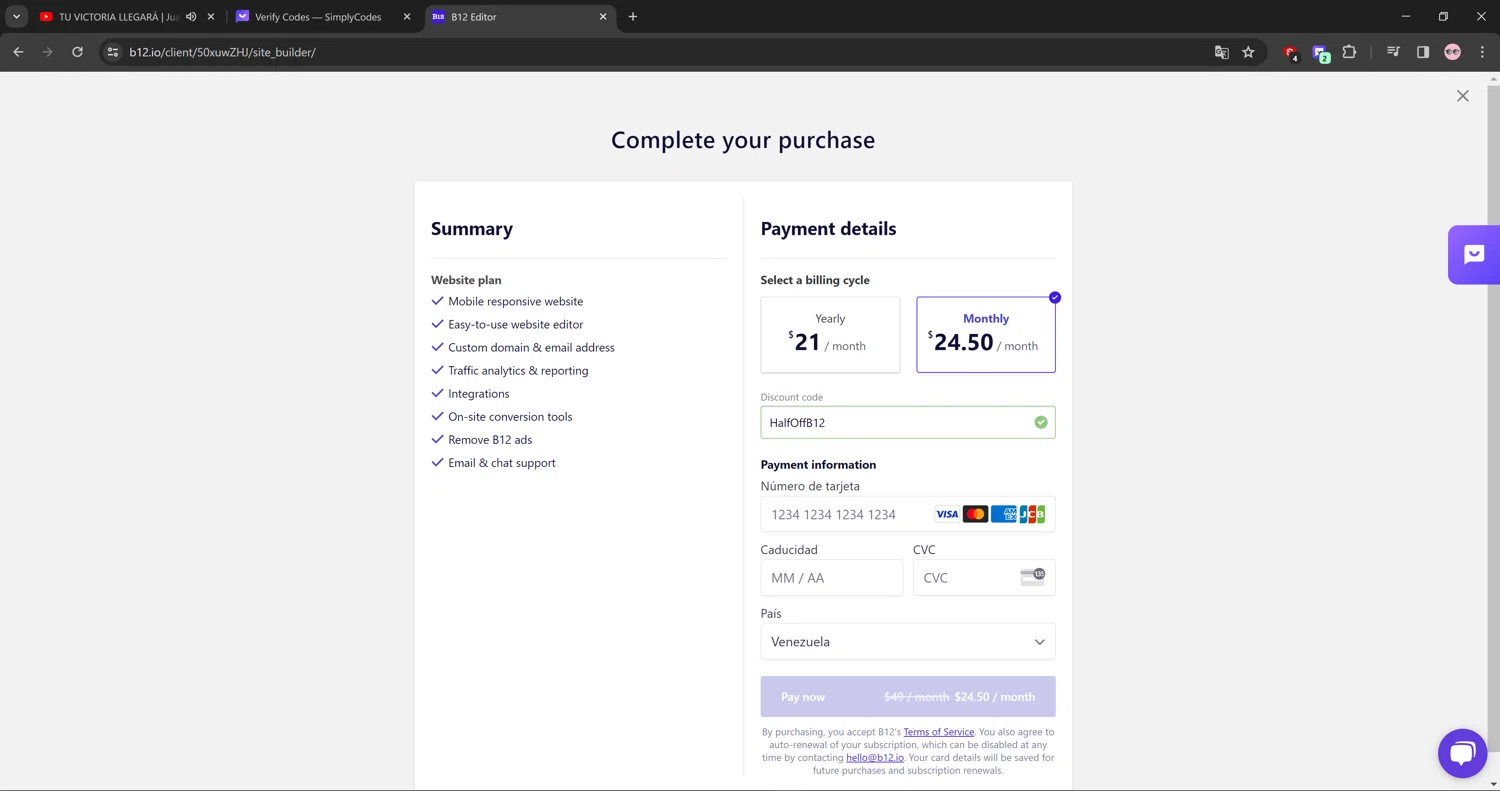Click the 'Traffic analytics & reporting' text
This screenshot has height=791, width=1500.
518,370
